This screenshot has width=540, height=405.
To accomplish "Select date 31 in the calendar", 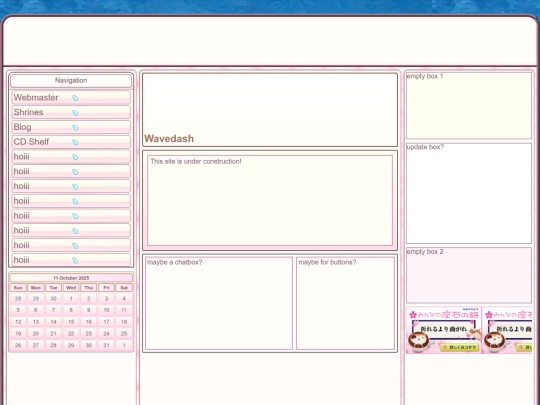I will point(106,345).
